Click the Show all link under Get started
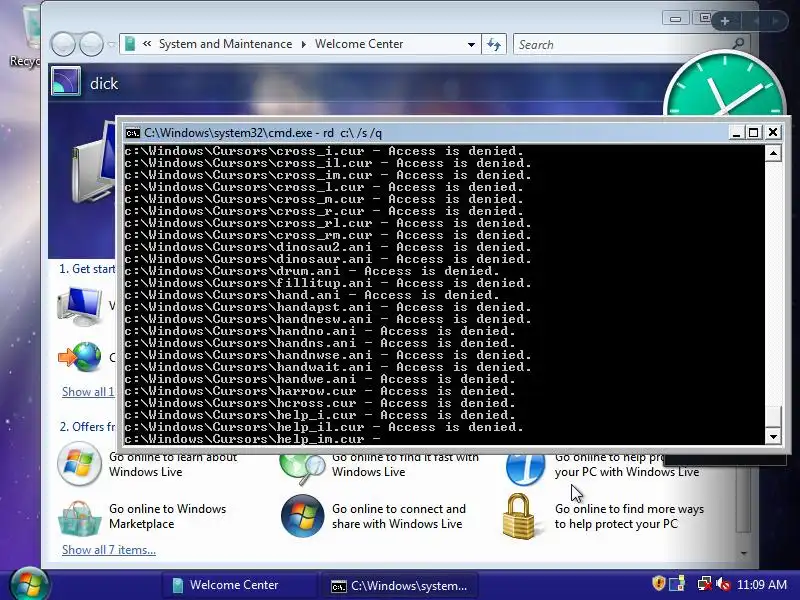 88,392
